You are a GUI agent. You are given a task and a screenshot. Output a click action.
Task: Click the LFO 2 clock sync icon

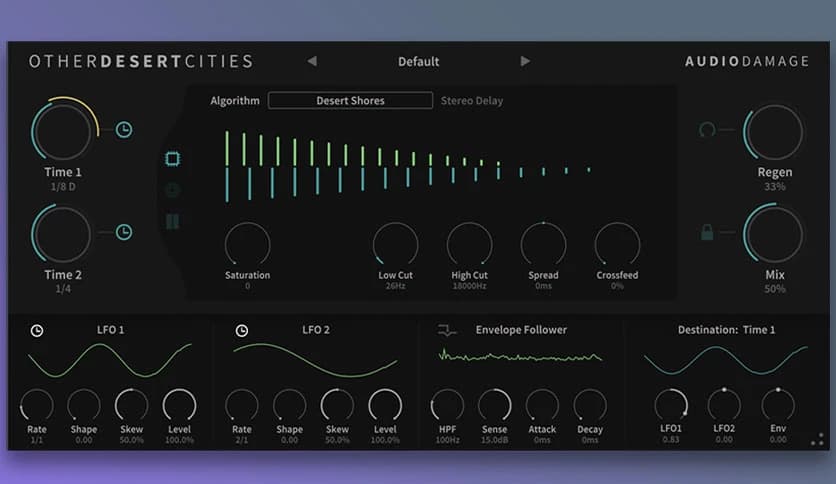pos(241,330)
